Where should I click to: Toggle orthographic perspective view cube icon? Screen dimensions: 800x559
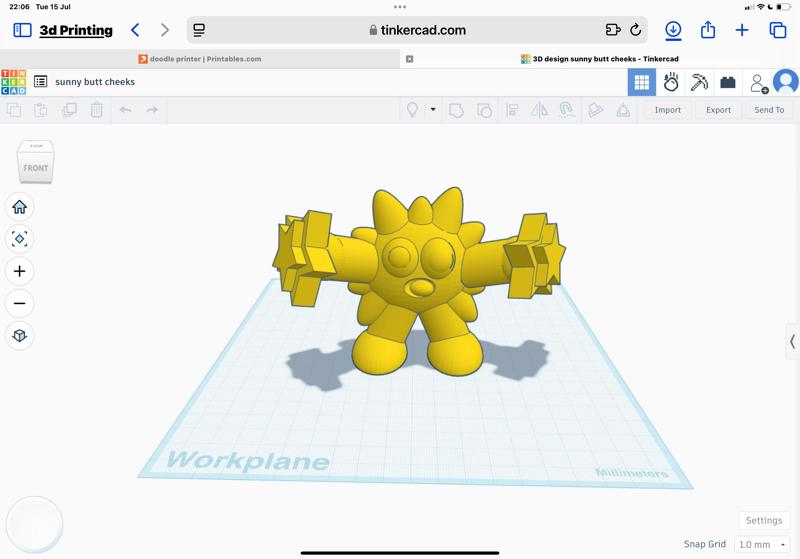point(19,336)
